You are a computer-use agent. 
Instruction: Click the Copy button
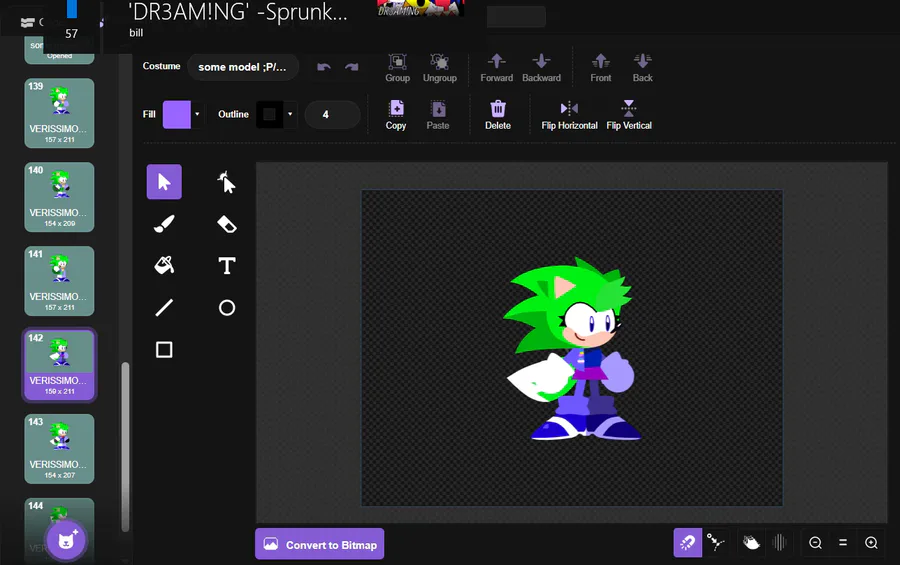[395, 115]
